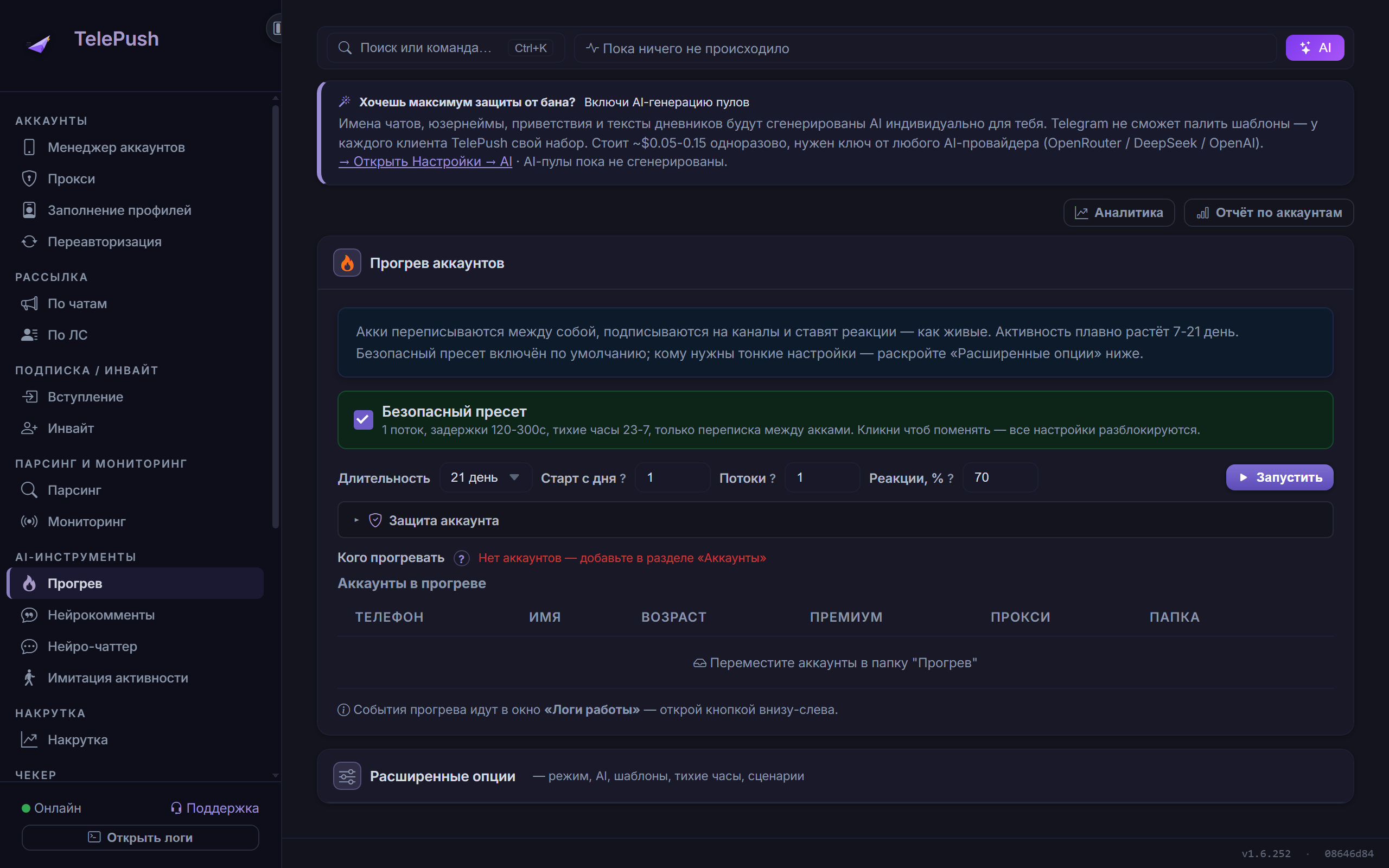This screenshot has width=1389, height=868.
Task: Click the profile icon beside Заполнение профилей
Action: (29, 210)
